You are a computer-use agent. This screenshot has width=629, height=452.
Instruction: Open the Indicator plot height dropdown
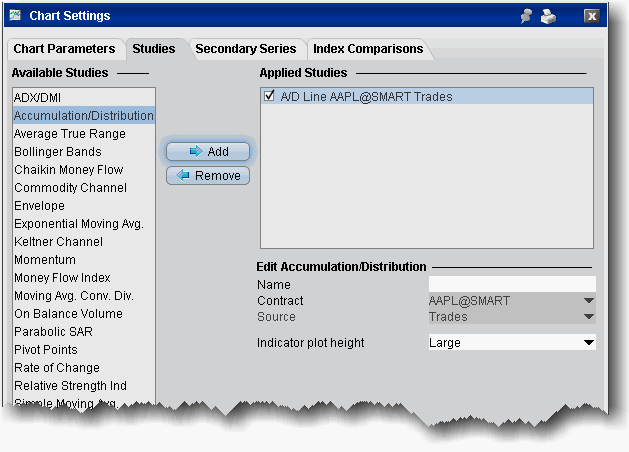pos(588,343)
